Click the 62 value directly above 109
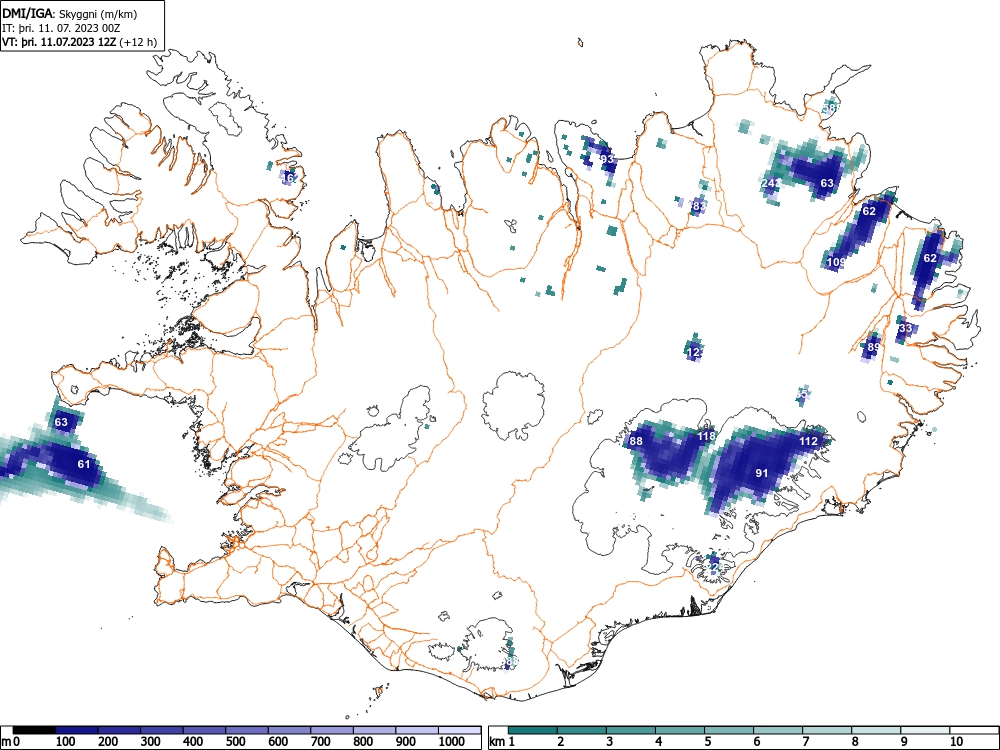Viewport: 1000px width, 750px height. click(x=869, y=211)
